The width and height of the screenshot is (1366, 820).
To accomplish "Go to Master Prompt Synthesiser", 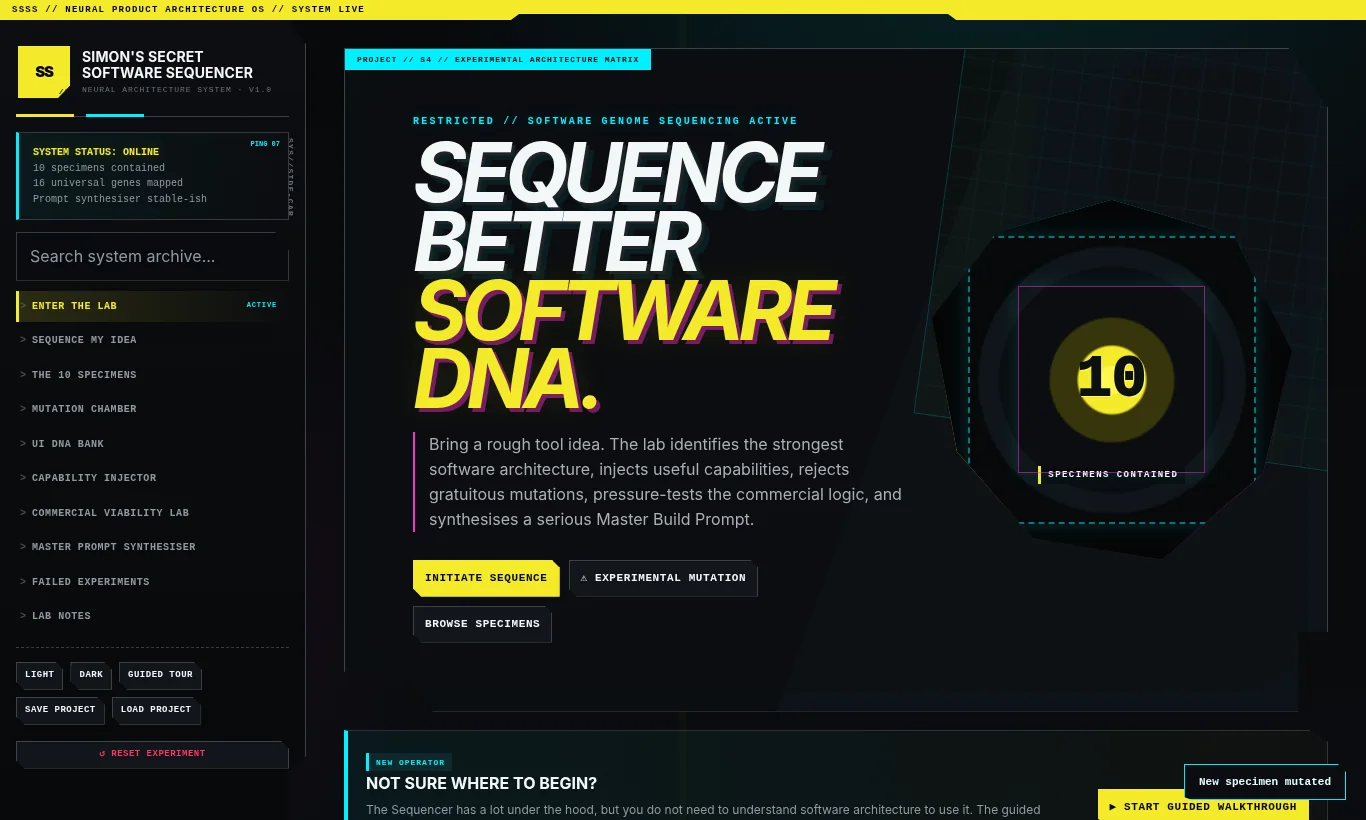I will click(152, 547).
